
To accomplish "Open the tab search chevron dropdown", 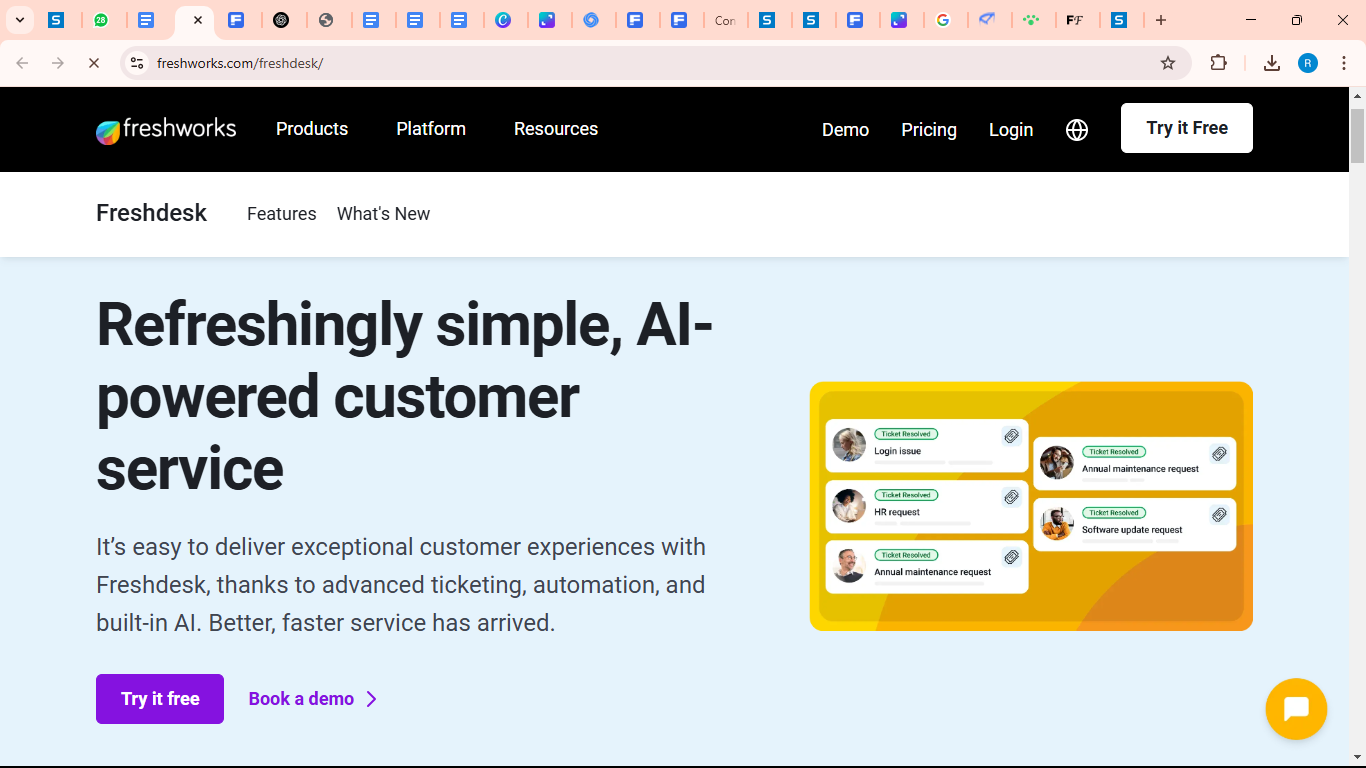I will coord(19,20).
